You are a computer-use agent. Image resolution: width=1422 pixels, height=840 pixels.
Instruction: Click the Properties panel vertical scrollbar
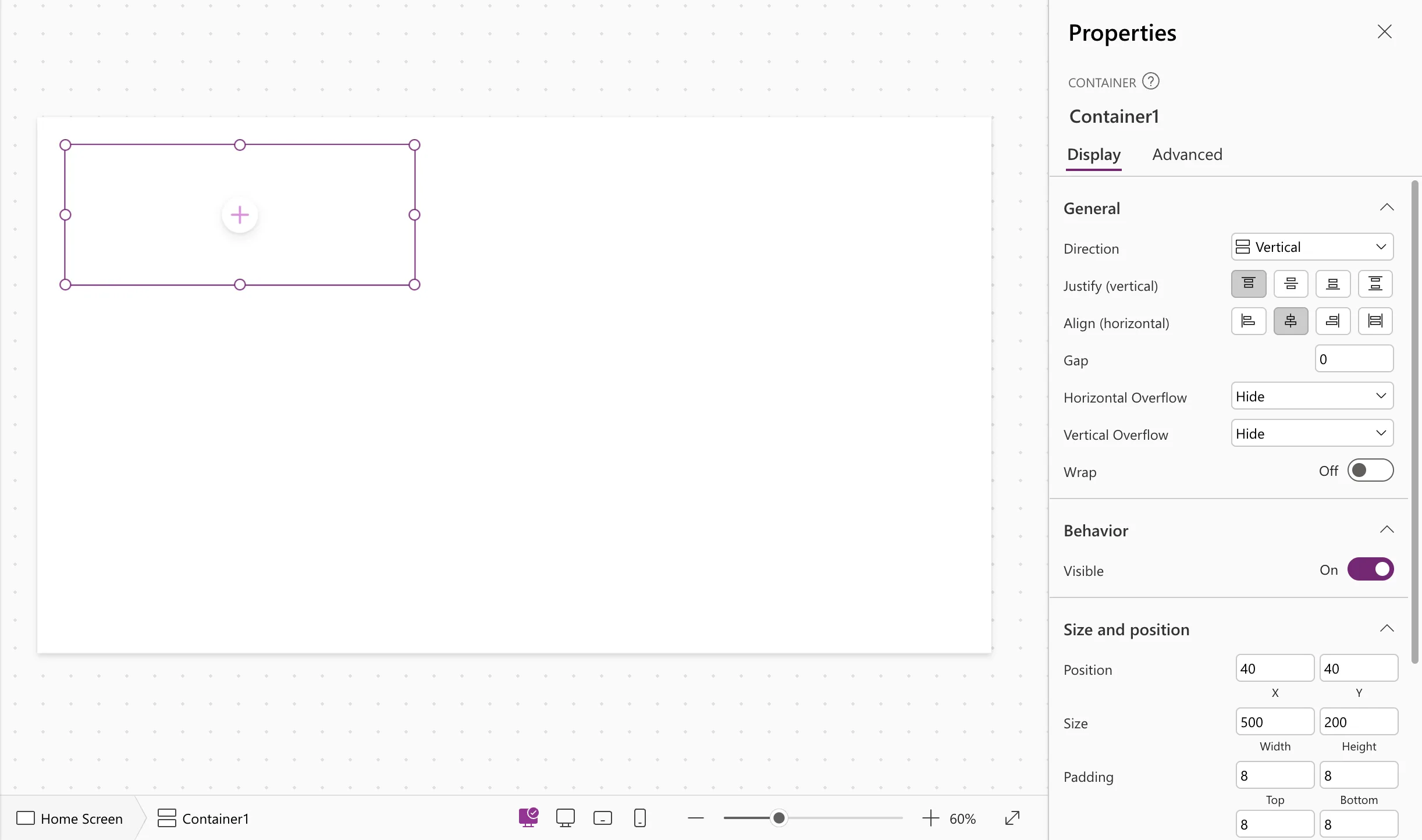[x=1415, y=422]
